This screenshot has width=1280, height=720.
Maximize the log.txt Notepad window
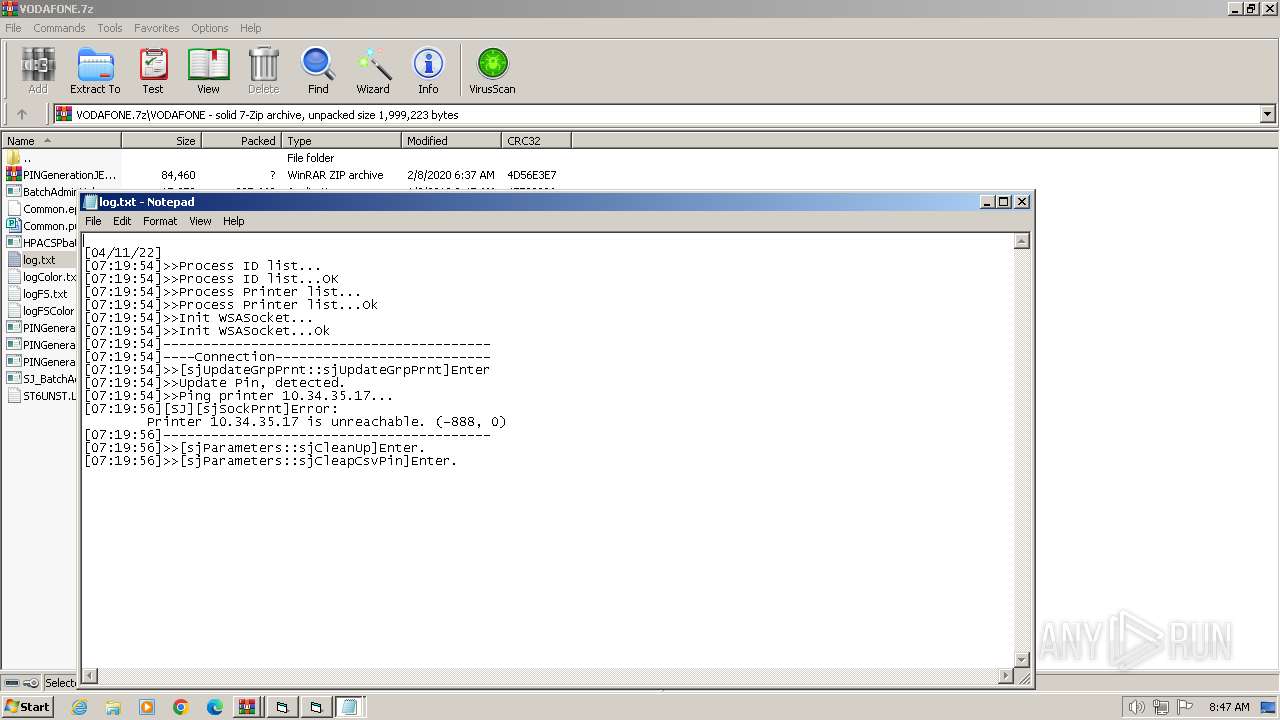tap(1004, 201)
